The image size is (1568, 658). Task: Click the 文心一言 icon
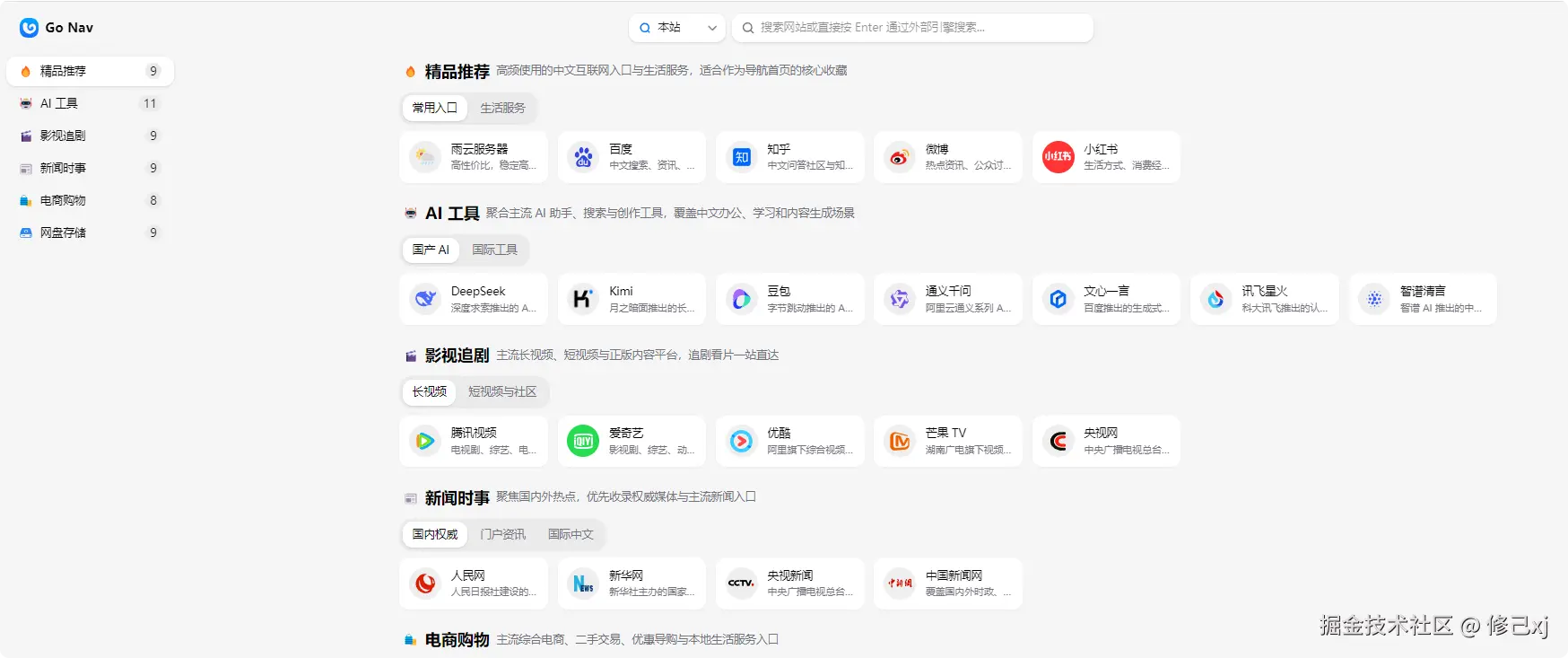click(x=1058, y=299)
